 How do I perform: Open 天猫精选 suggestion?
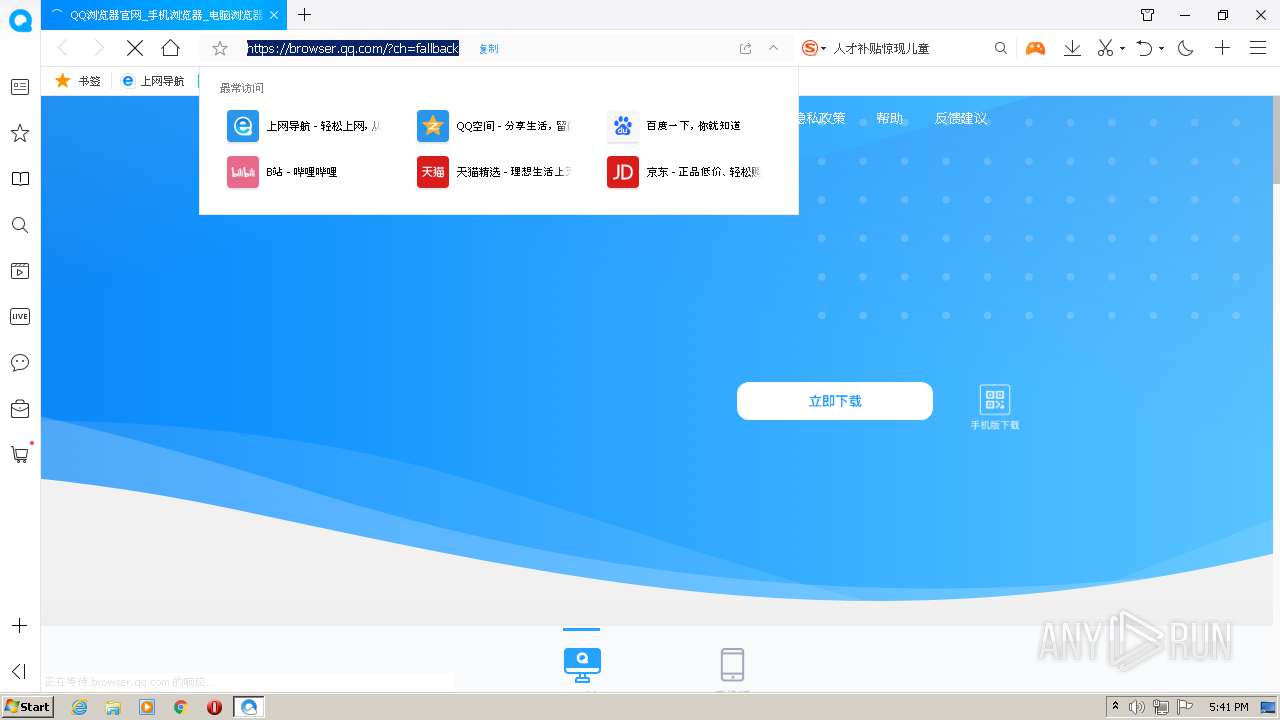(494, 172)
